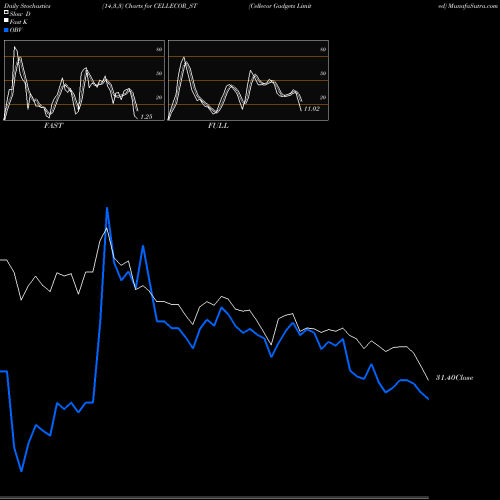The image size is (500, 500).
Task: Click the blue OBV legend swatch
Action: pos(6,30)
